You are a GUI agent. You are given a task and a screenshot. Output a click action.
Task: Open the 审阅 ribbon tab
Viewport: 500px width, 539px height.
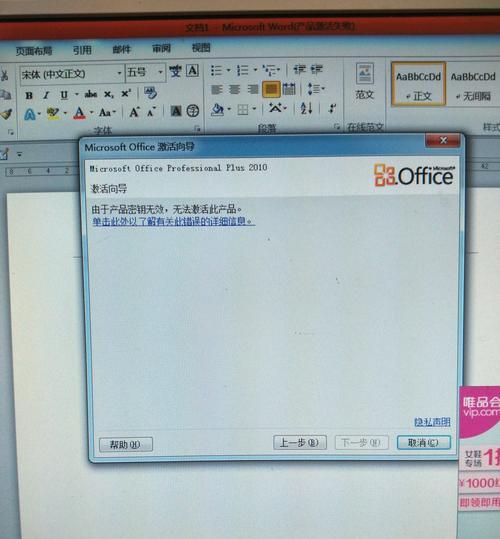click(x=161, y=48)
